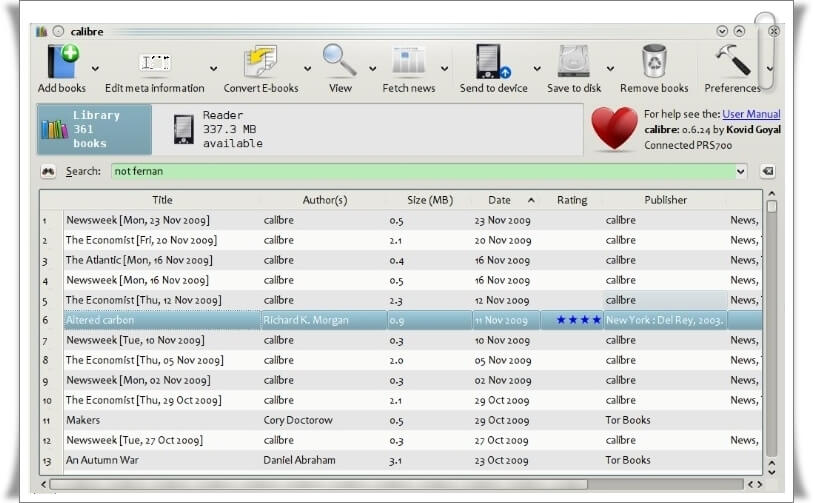Select the Altered carbon title cell
The image size is (813, 503).
(x=162, y=320)
